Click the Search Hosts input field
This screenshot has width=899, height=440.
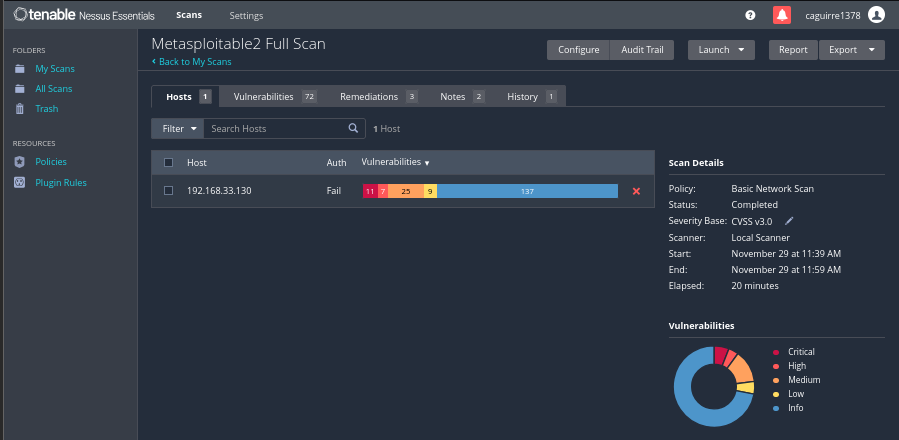(x=275, y=129)
